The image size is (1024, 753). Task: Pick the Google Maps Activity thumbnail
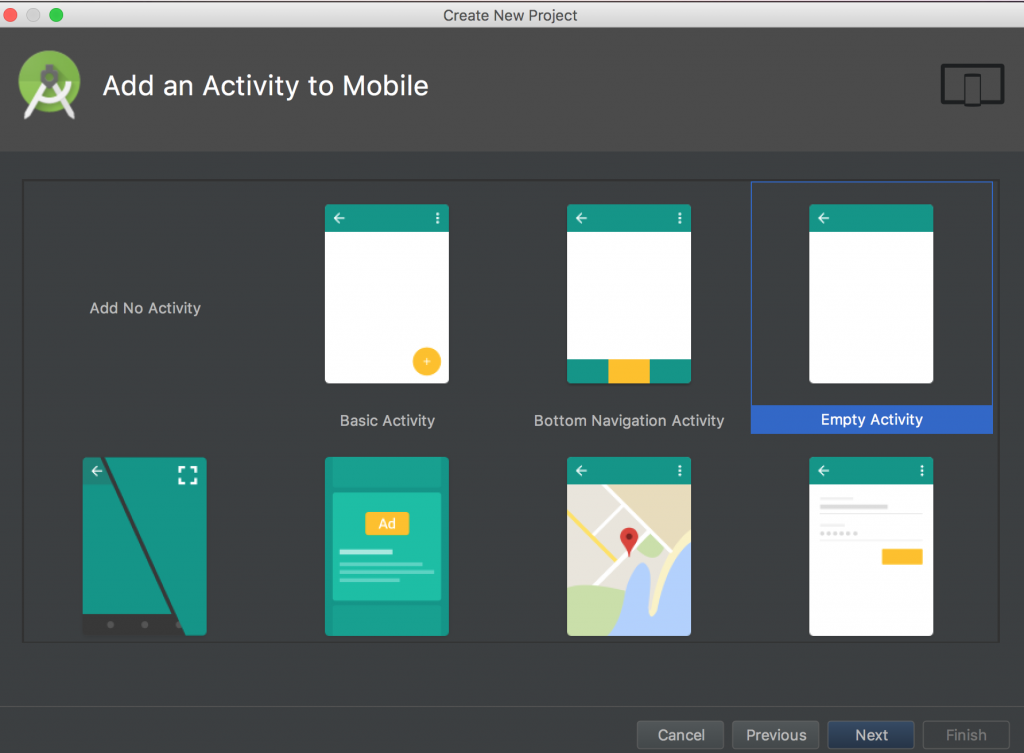coord(629,546)
